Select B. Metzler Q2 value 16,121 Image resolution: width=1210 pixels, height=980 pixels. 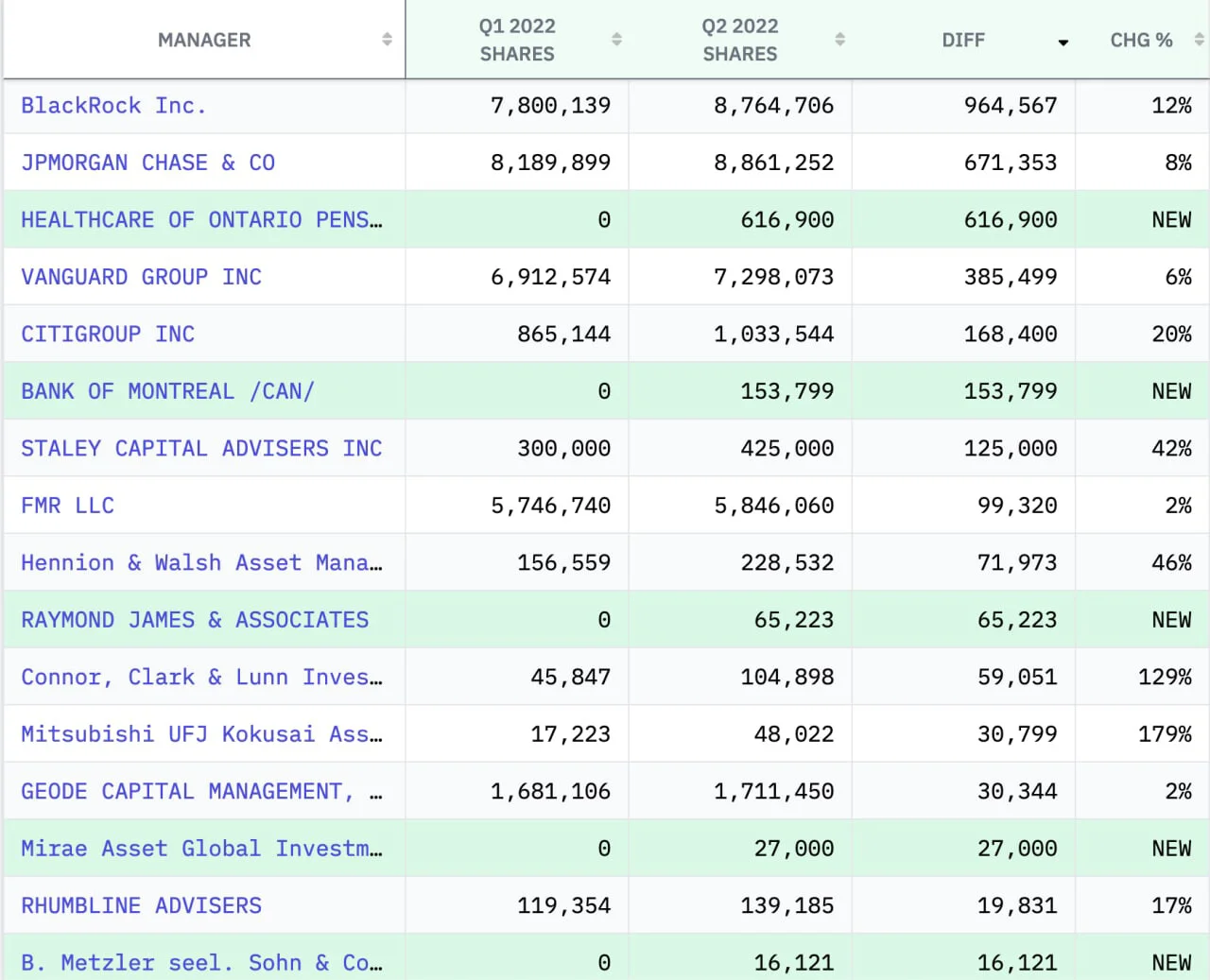(x=793, y=963)
